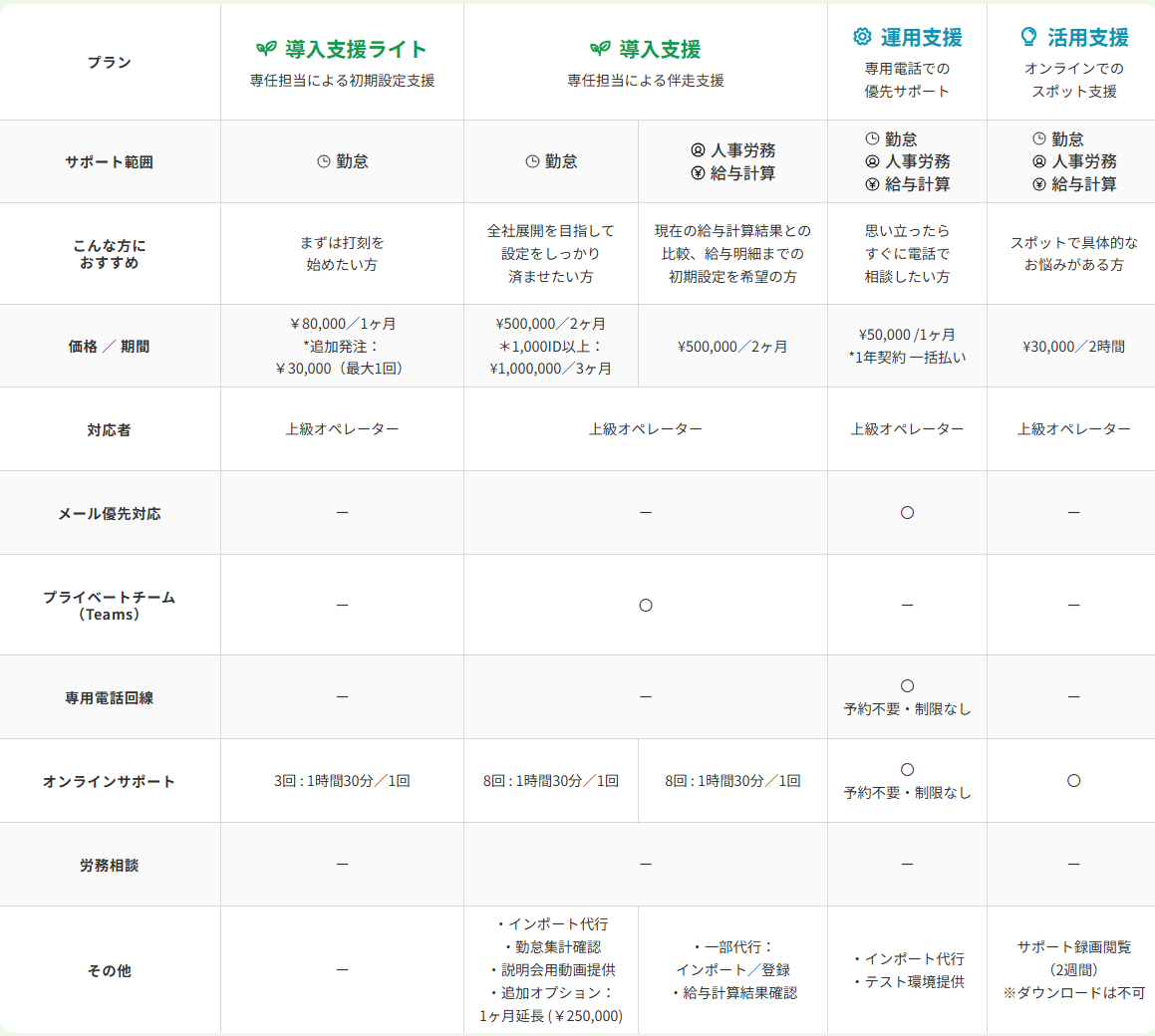Click the person icon beside 人事労務 under 運用支援

(x=872, y=161)
